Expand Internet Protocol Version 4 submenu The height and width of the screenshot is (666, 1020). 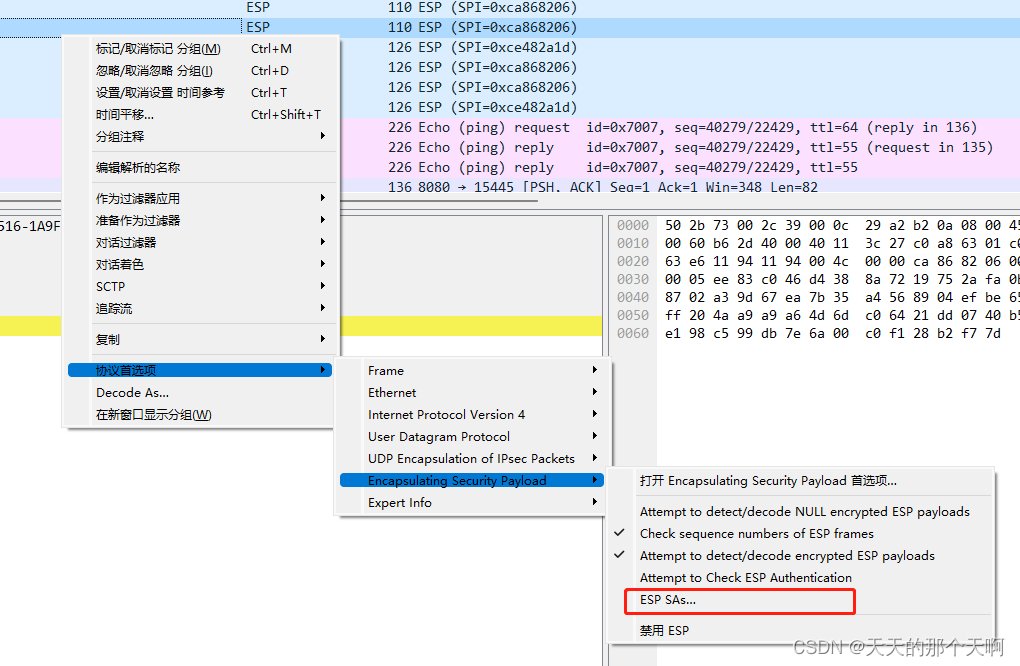(446, 415)
